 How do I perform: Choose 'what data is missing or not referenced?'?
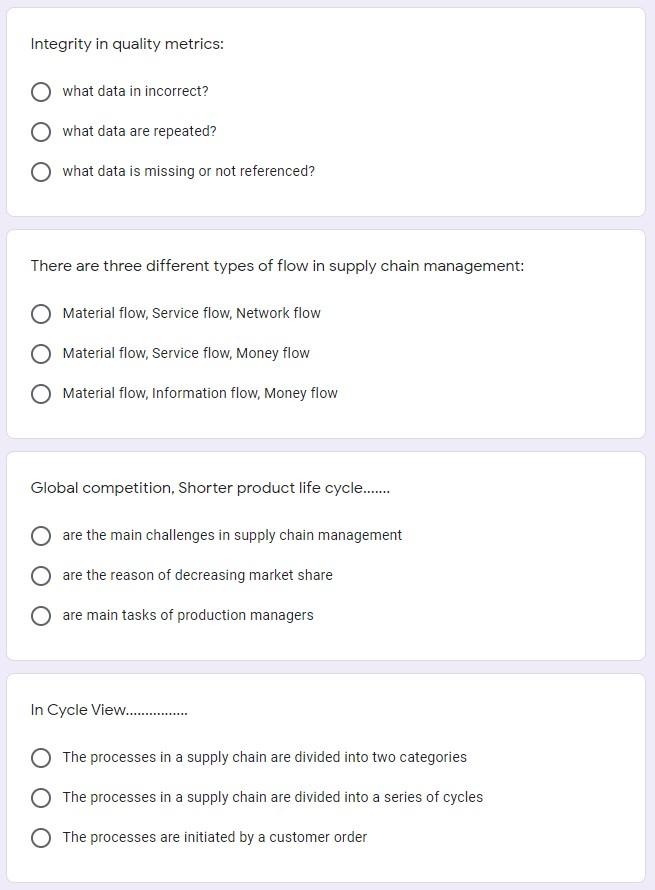pyautogui.click(x=41, y=171)
